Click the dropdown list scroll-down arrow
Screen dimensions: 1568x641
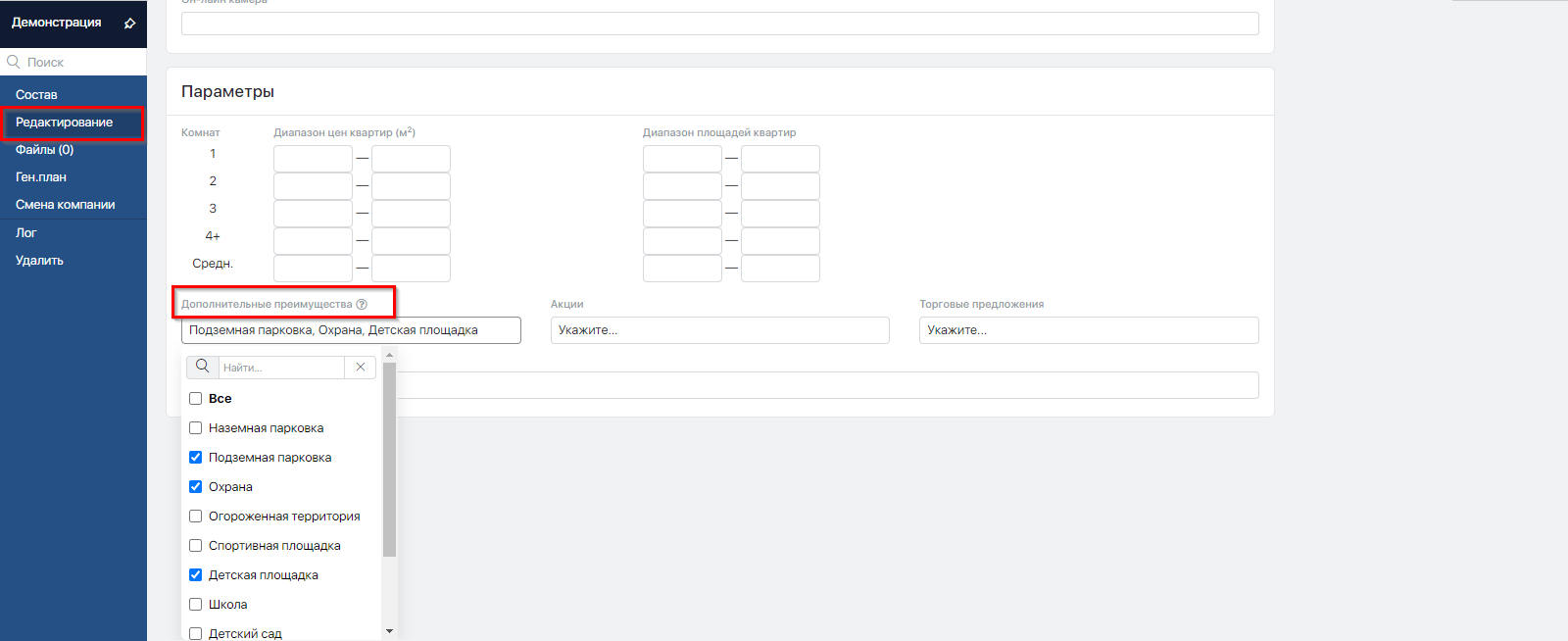coord(389,631)
